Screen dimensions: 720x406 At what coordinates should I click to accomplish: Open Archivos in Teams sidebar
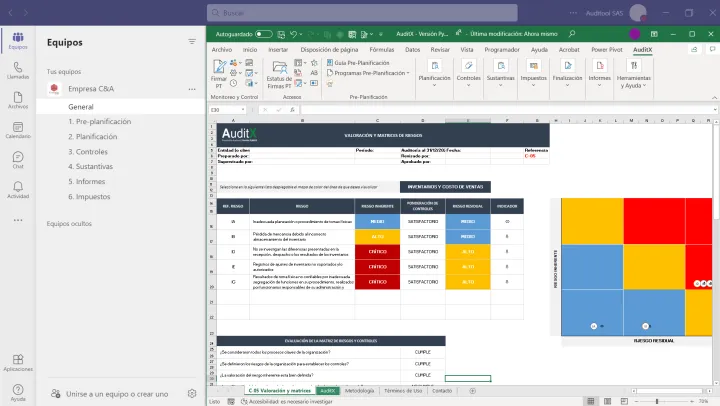[x=18, y=100]
